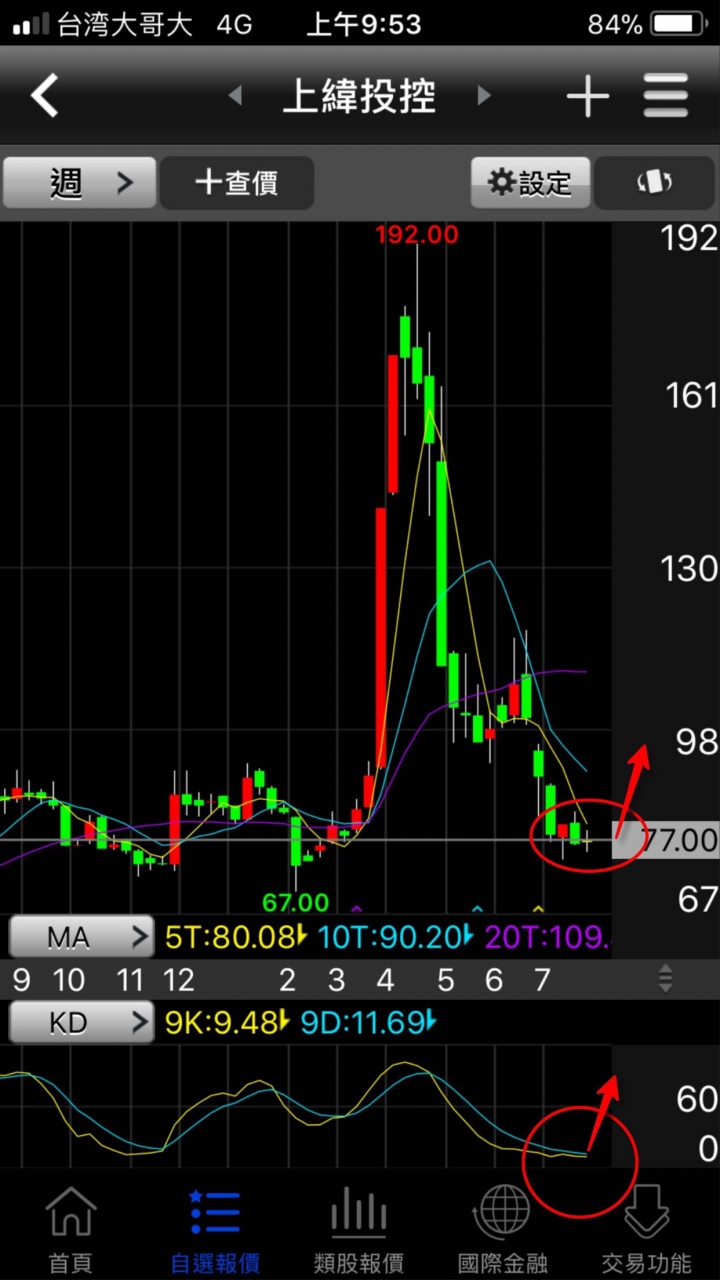Open the hamburger menu icon
The width and height of the screenshot is (720, 1280).
(666, 96)
